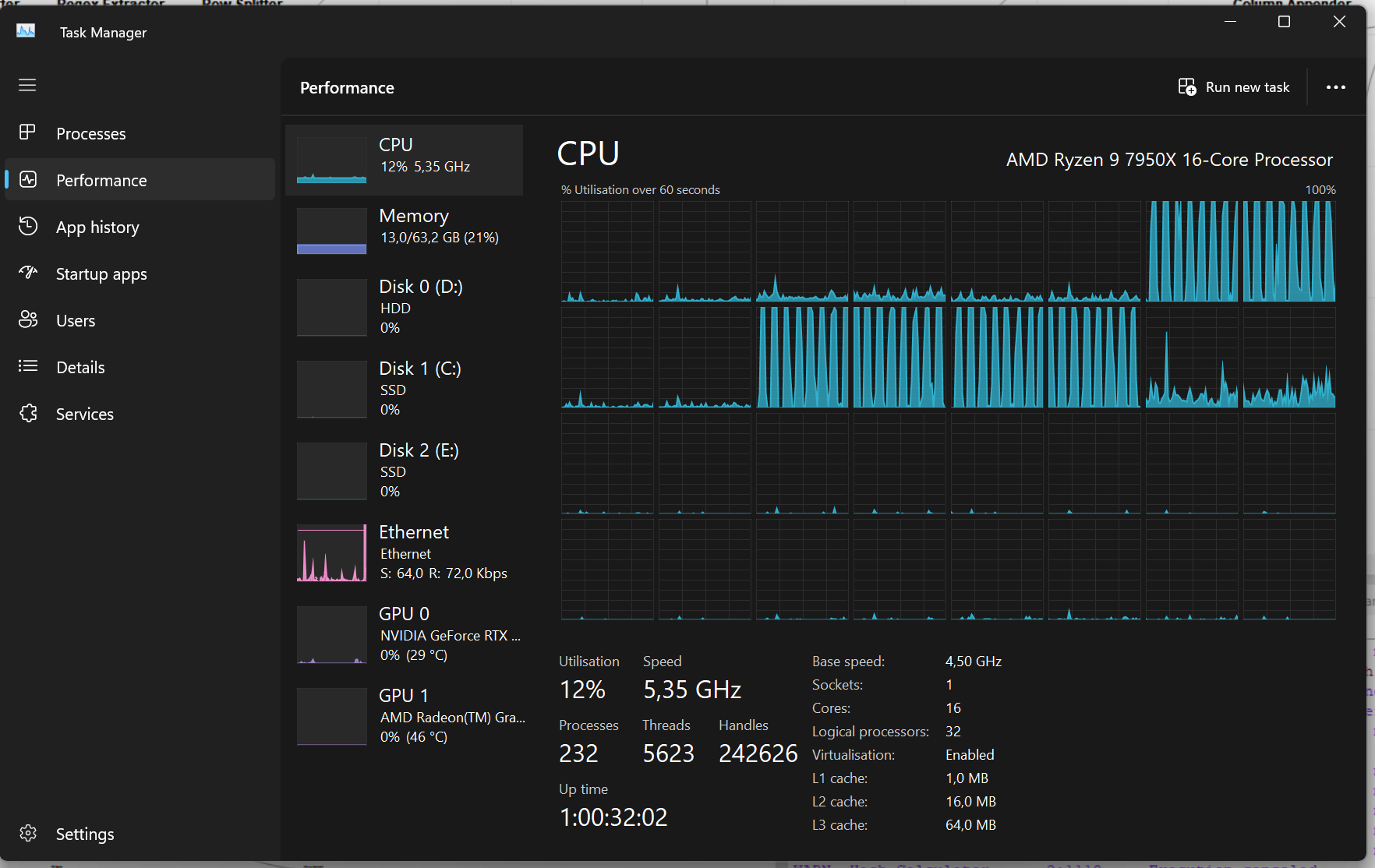Click the Task Manager app icon
The width and height of the screenshot is (1375, 868).
click(26, 31)
